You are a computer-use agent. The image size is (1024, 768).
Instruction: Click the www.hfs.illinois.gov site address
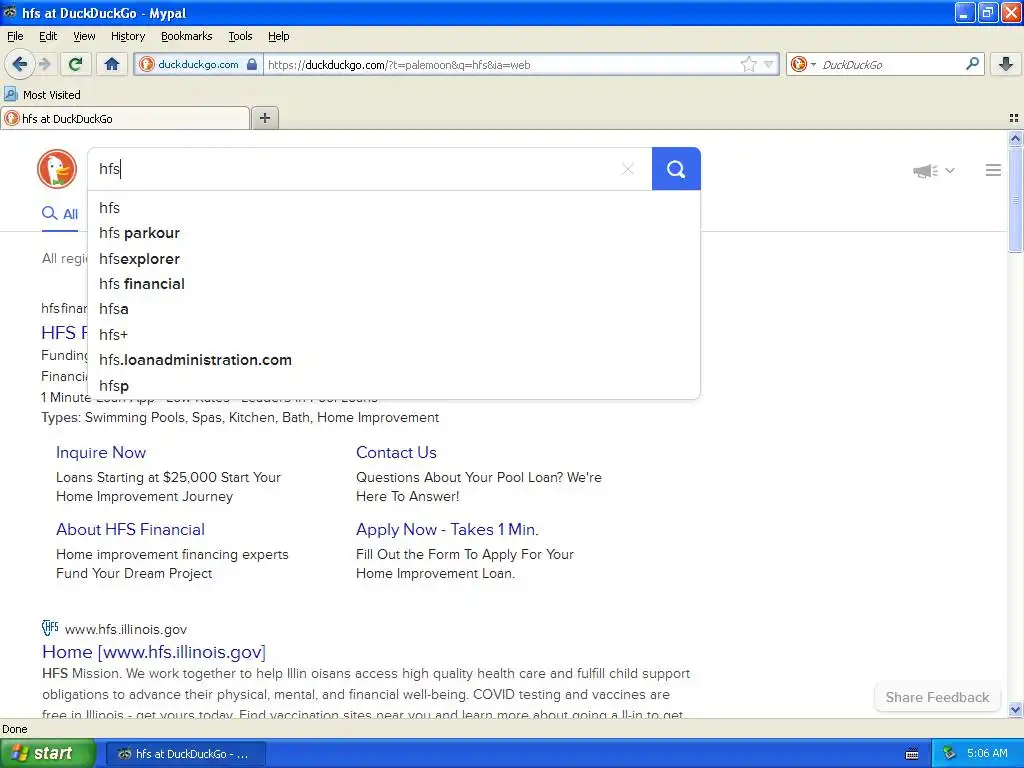tap(125, 630)
